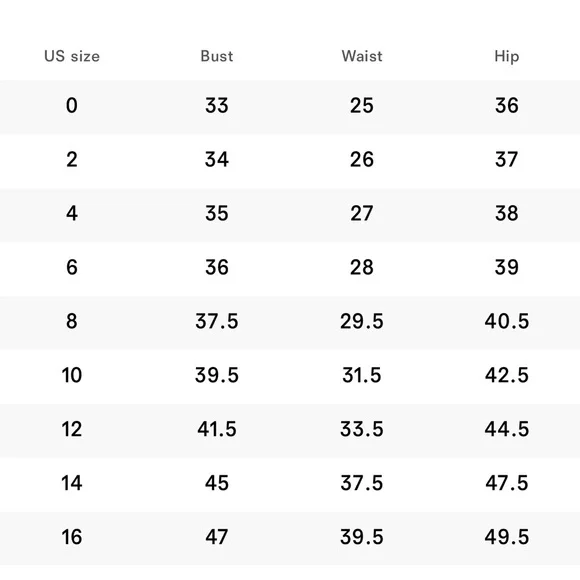Screen dimensions: 580x580
Task: Click hip value 44.5 in size 12 row
Action: pyautogui.click(x=507, y=429)
